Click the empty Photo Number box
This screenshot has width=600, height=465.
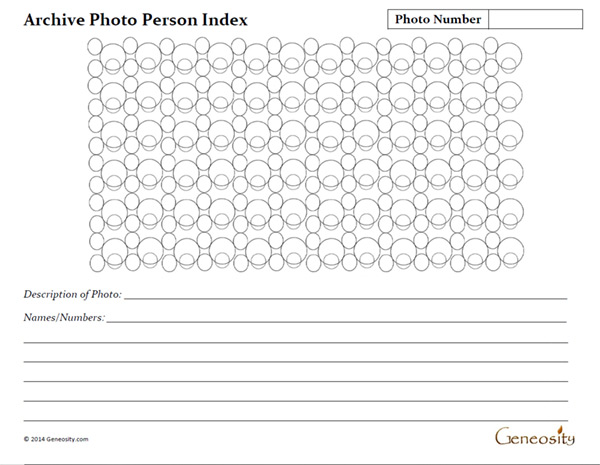pyautogui.click(x=536, y=19)
